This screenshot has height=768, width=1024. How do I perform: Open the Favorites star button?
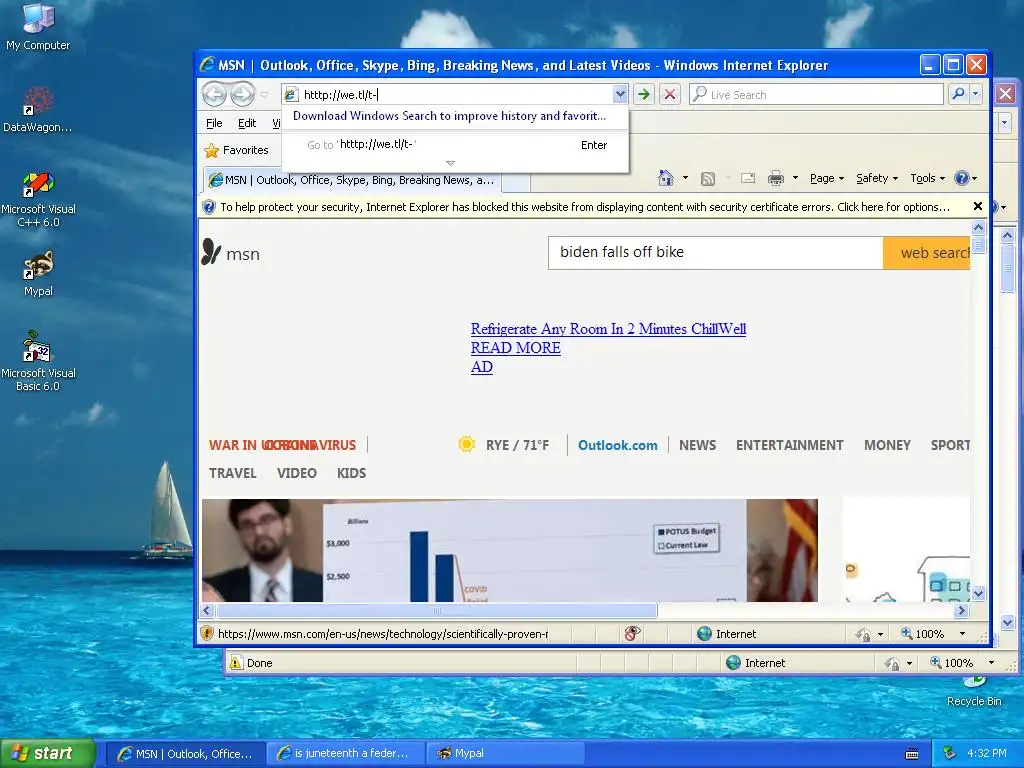[x=236, y=150]
